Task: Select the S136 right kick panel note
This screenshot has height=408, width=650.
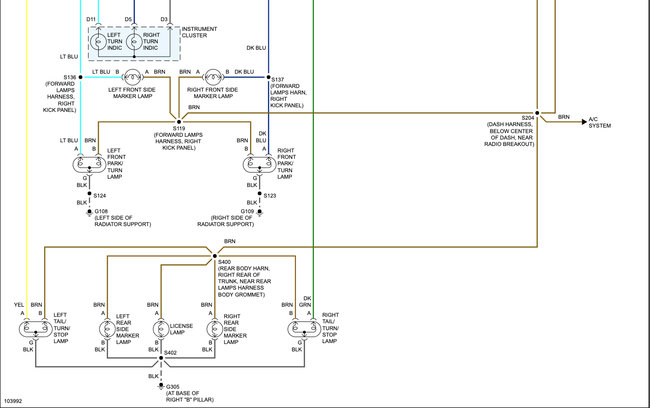Action: 60,97
